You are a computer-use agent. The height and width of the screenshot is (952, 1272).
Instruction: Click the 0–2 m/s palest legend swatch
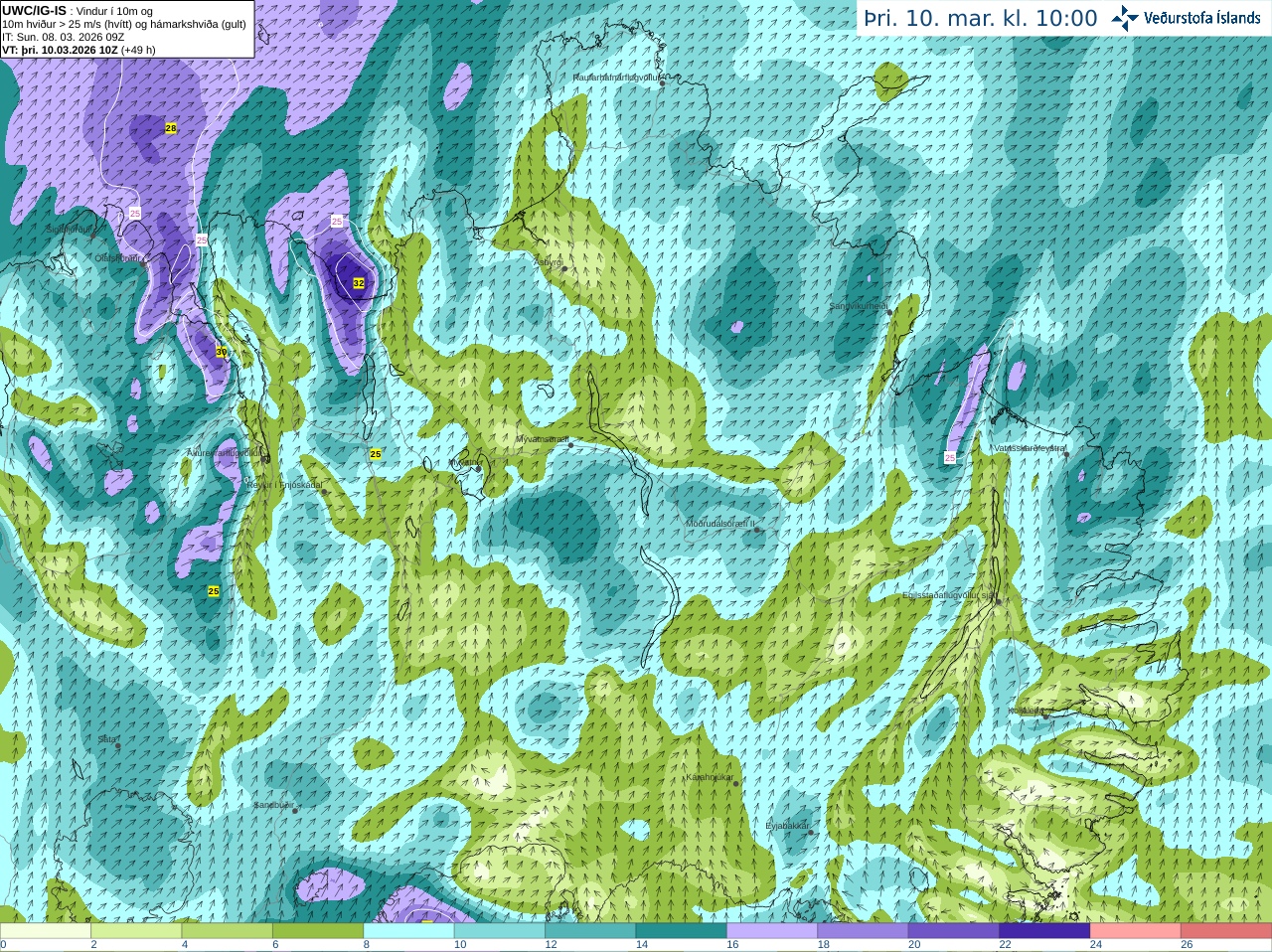click(x=45, y=931)
